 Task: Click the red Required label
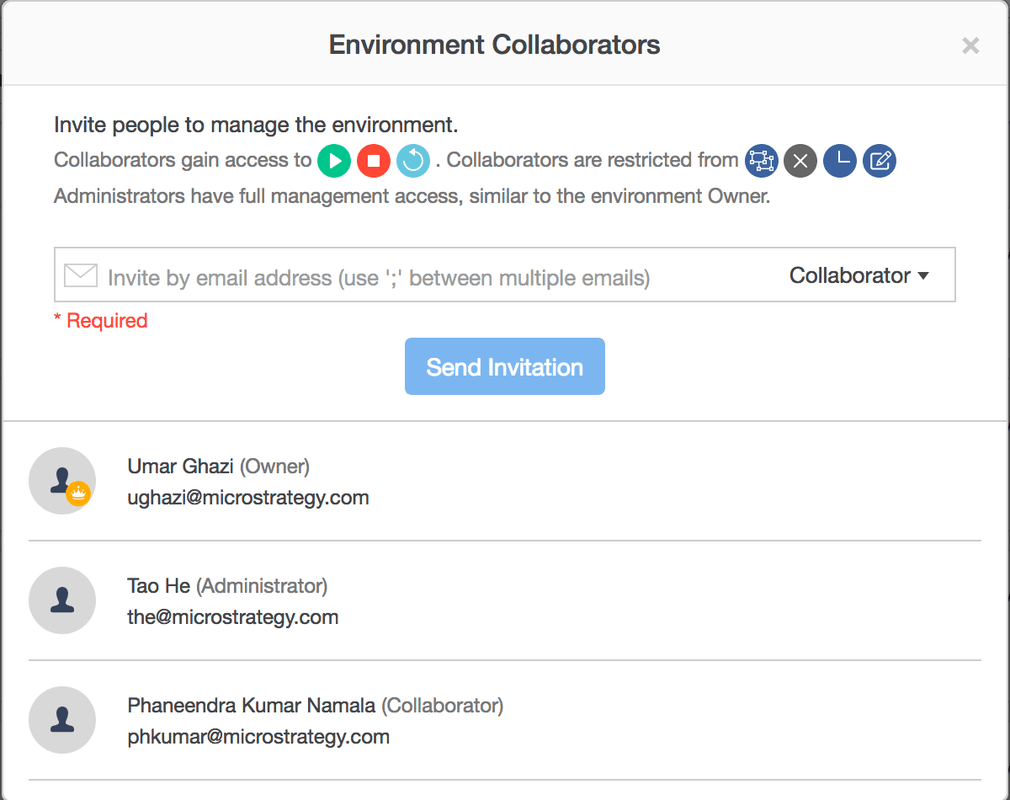click(100, 321)
